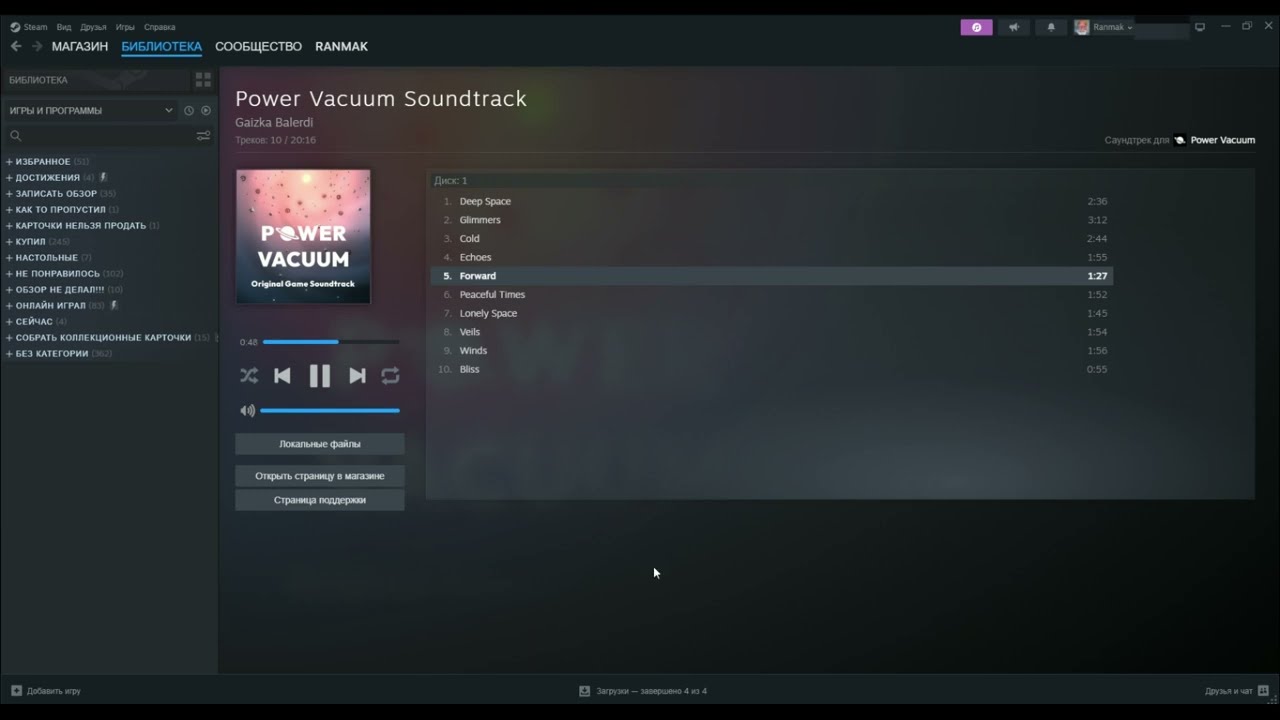
Task: Open the Друзья menu
Action: click(93, 27)
